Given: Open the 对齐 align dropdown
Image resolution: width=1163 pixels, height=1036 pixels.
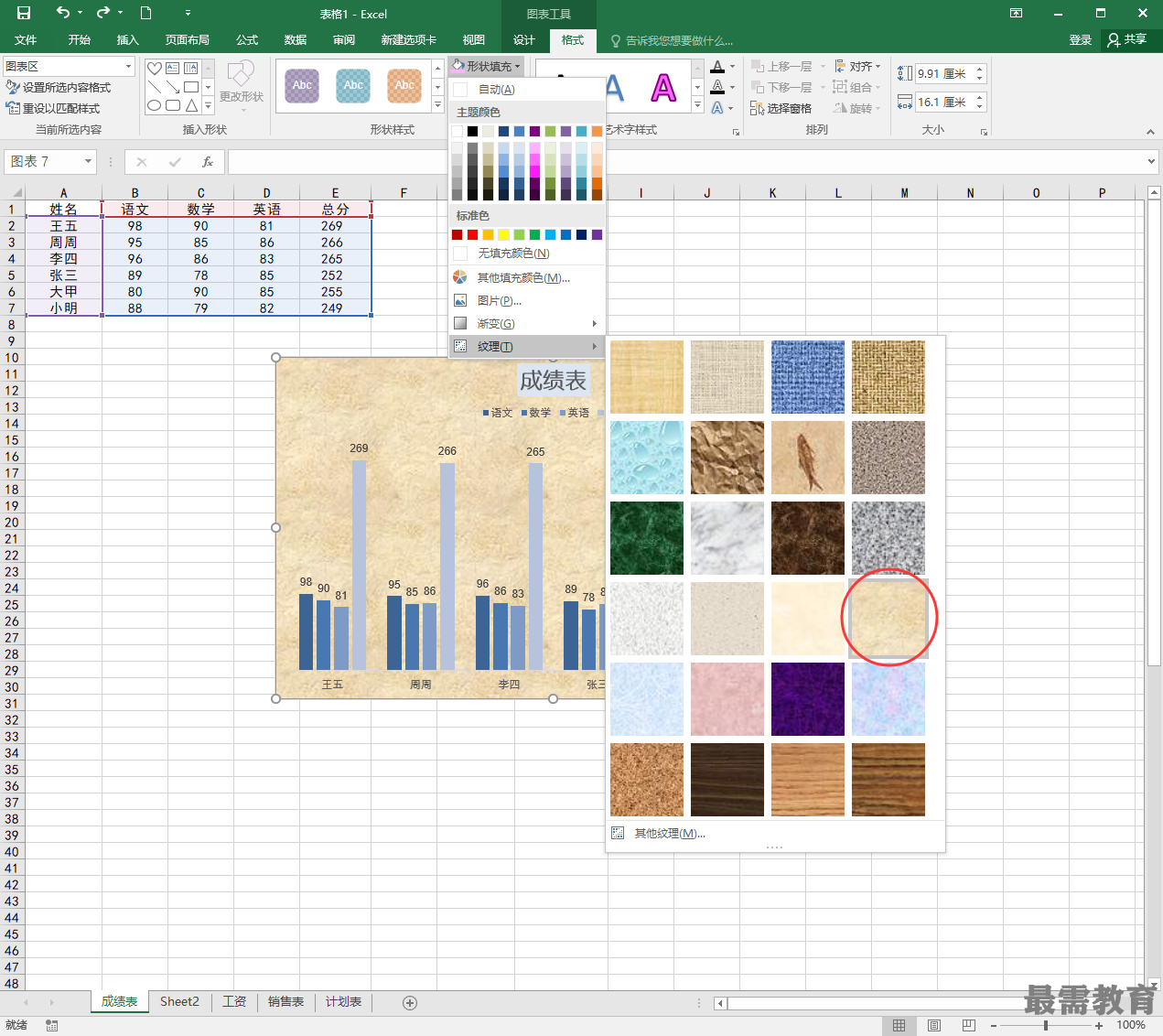Looking at the screenshot, I should pos(857,66).
